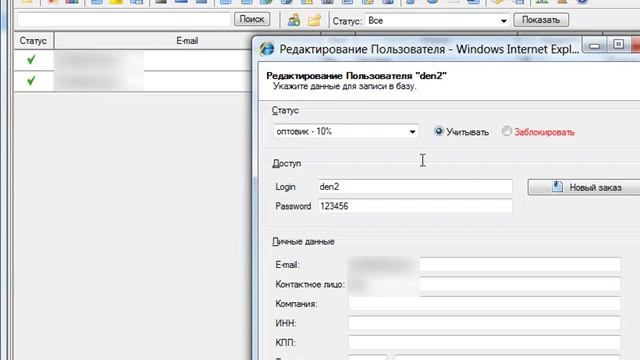Click the green checkmark in the first user row
Screen dimensions: 640x360
[x=31, y=60]
